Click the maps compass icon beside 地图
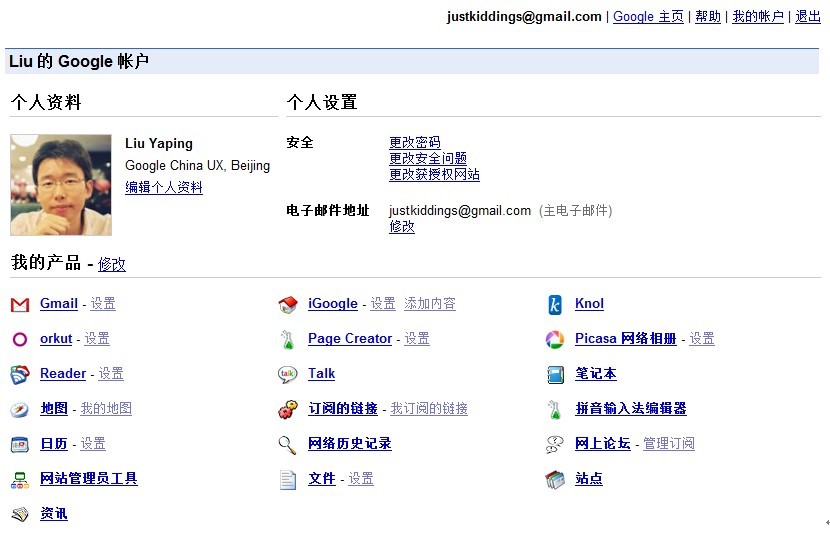The height and width of the screenshot is (535, 830). click(20, 409)
